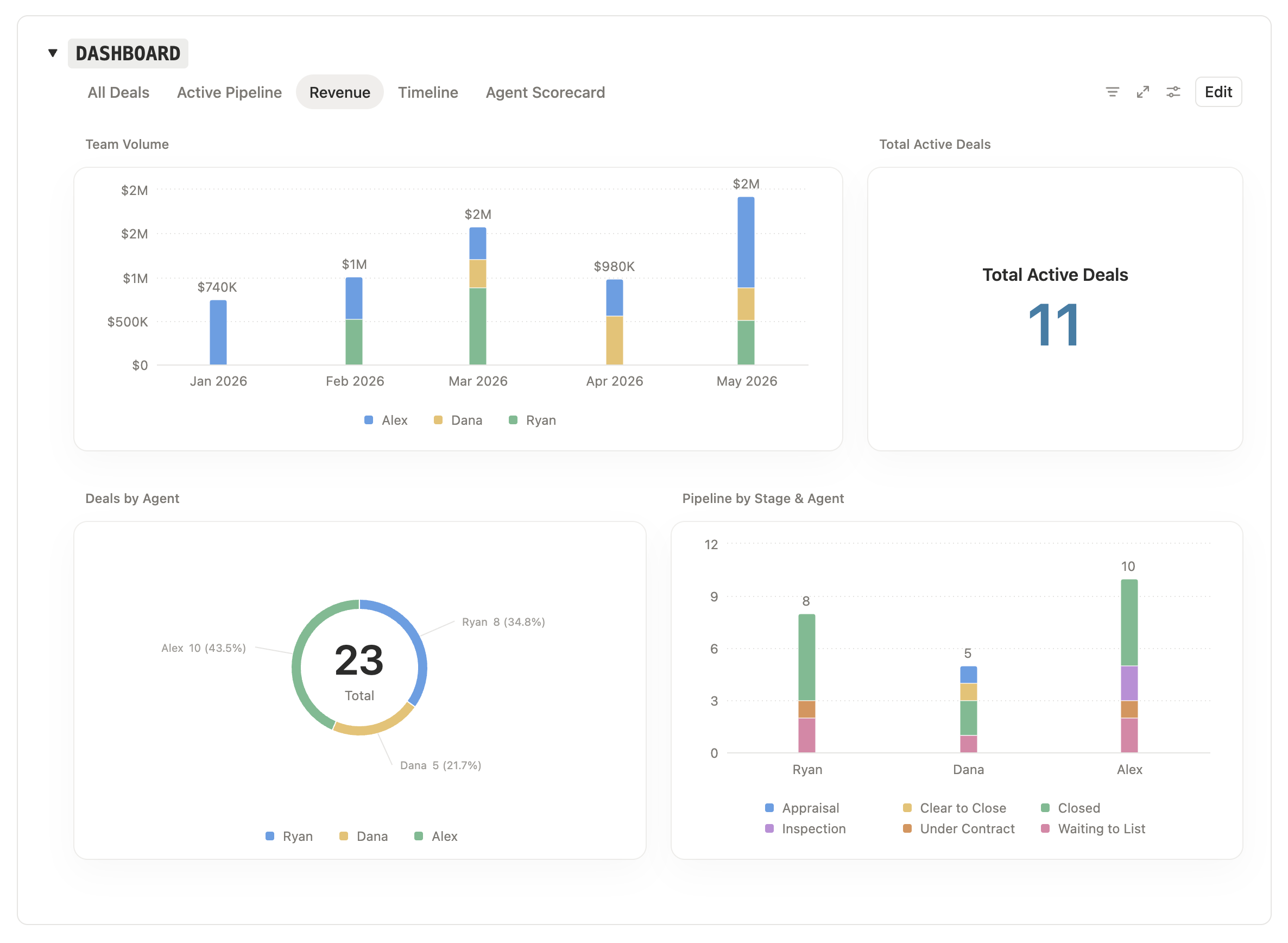Click the Jan 2026 bar
This screenshot has width=1288, height=943.
[218, 332]
